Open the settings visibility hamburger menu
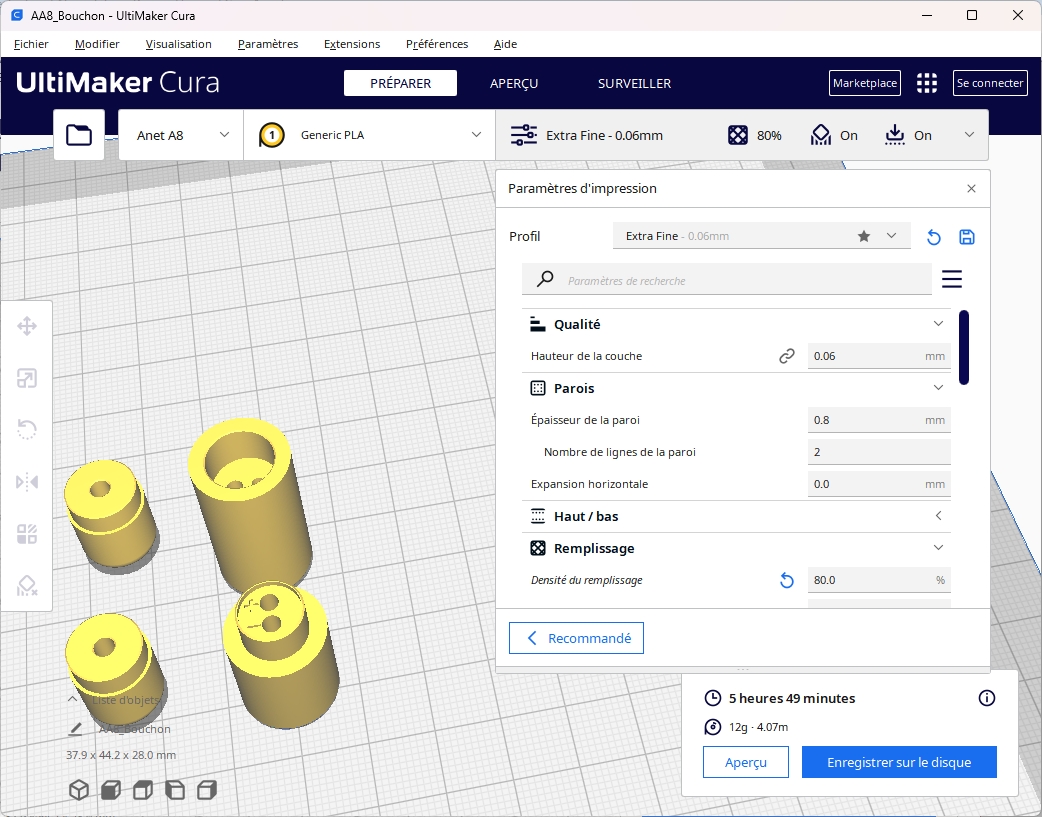Screen dimensions: 1042x817 [x=952, y=279]
